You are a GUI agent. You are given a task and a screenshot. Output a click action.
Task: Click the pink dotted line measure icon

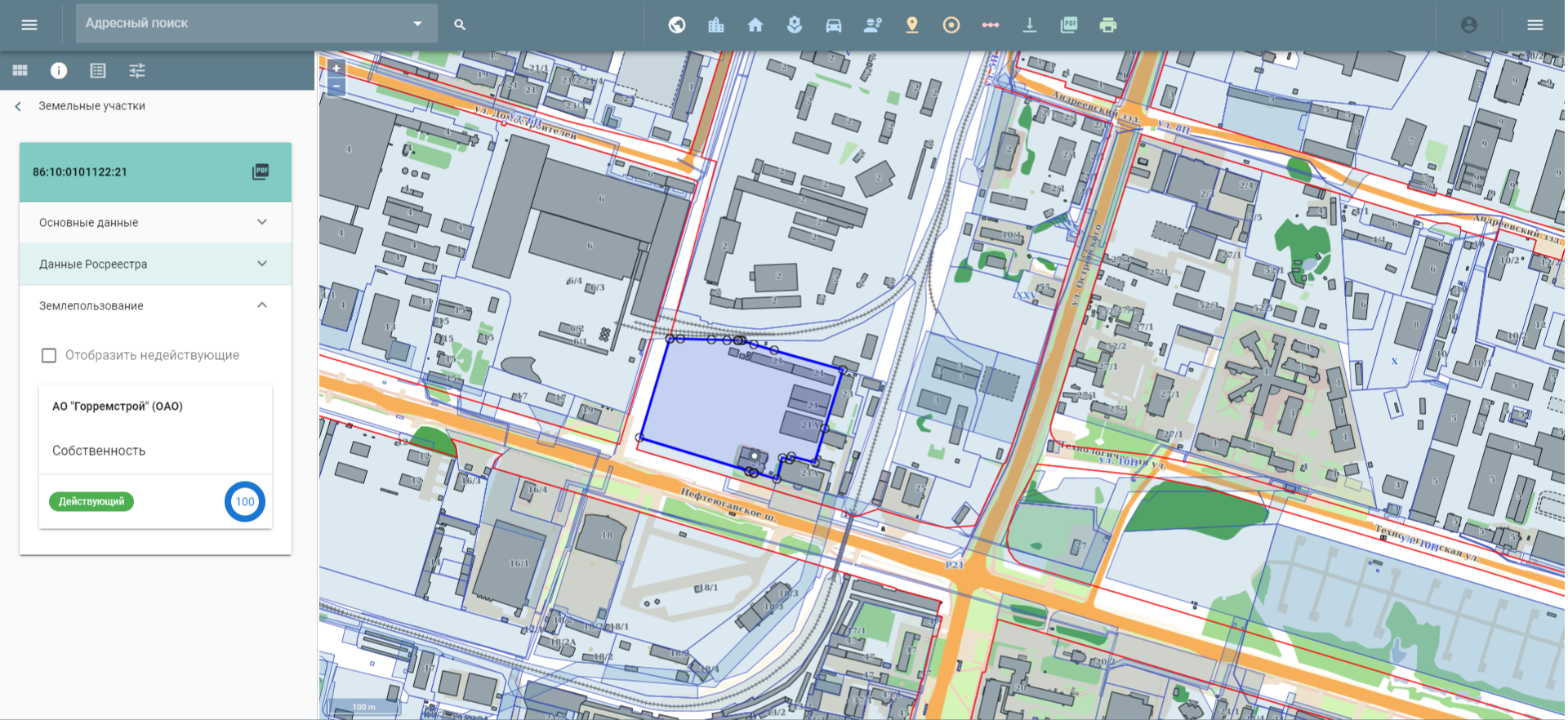990,24
